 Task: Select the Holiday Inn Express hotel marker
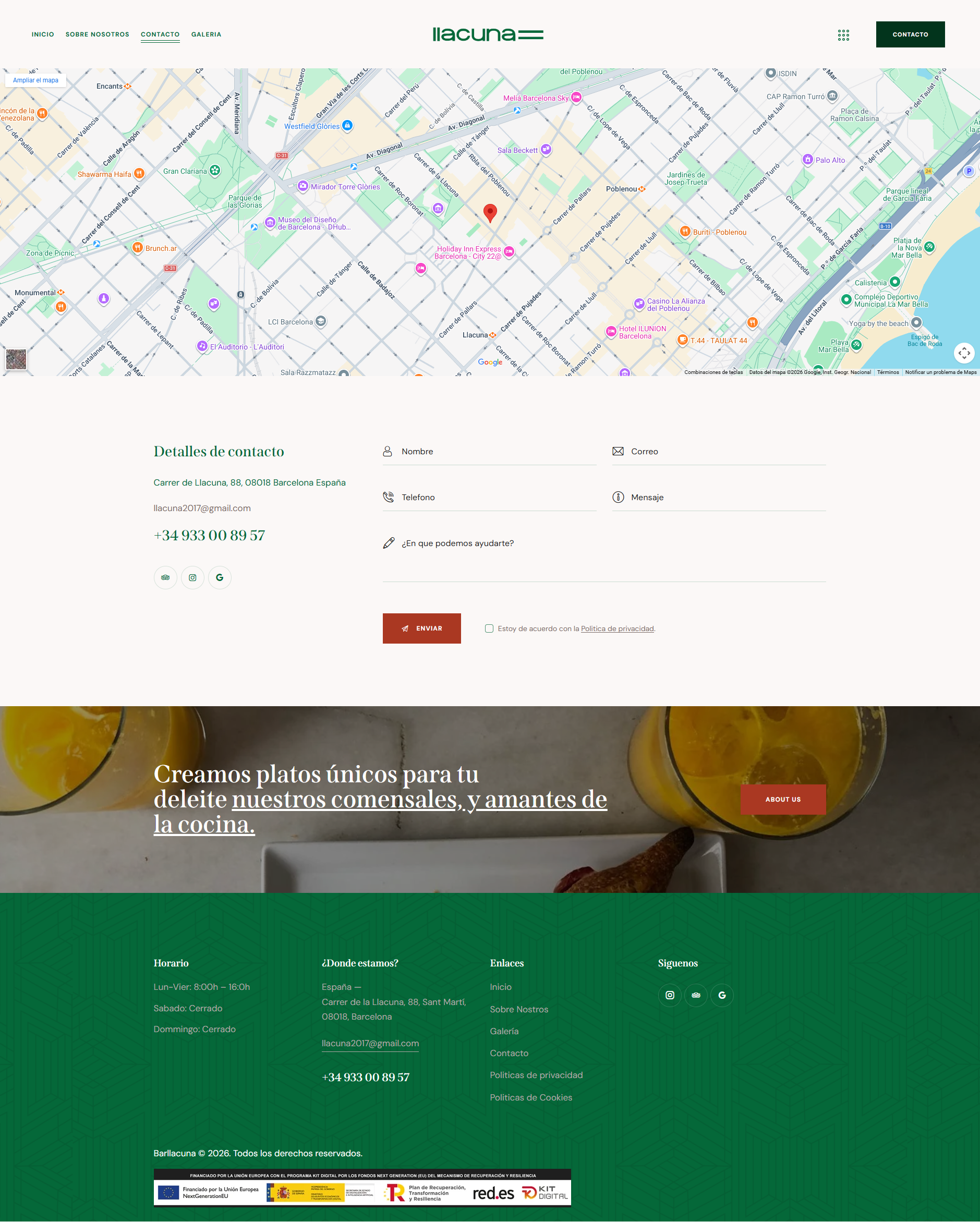[509, 252]
